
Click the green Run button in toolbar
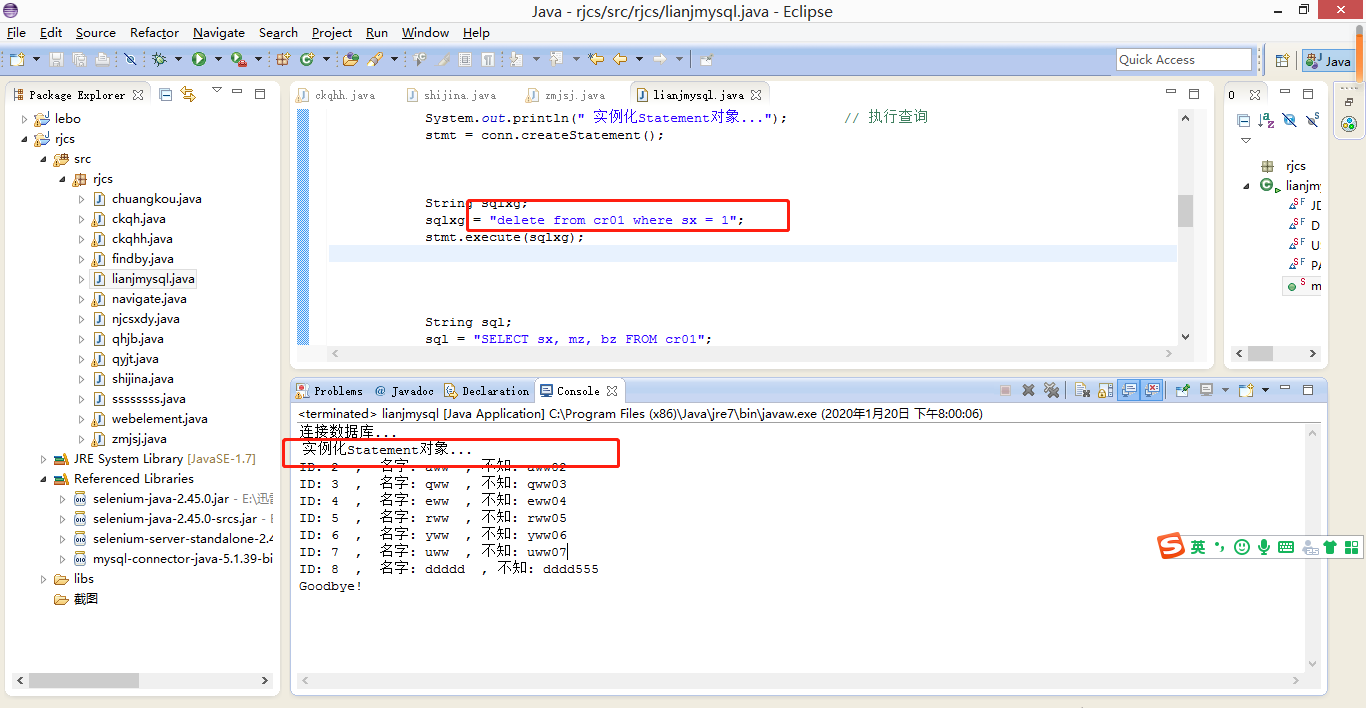coord(199,59)
